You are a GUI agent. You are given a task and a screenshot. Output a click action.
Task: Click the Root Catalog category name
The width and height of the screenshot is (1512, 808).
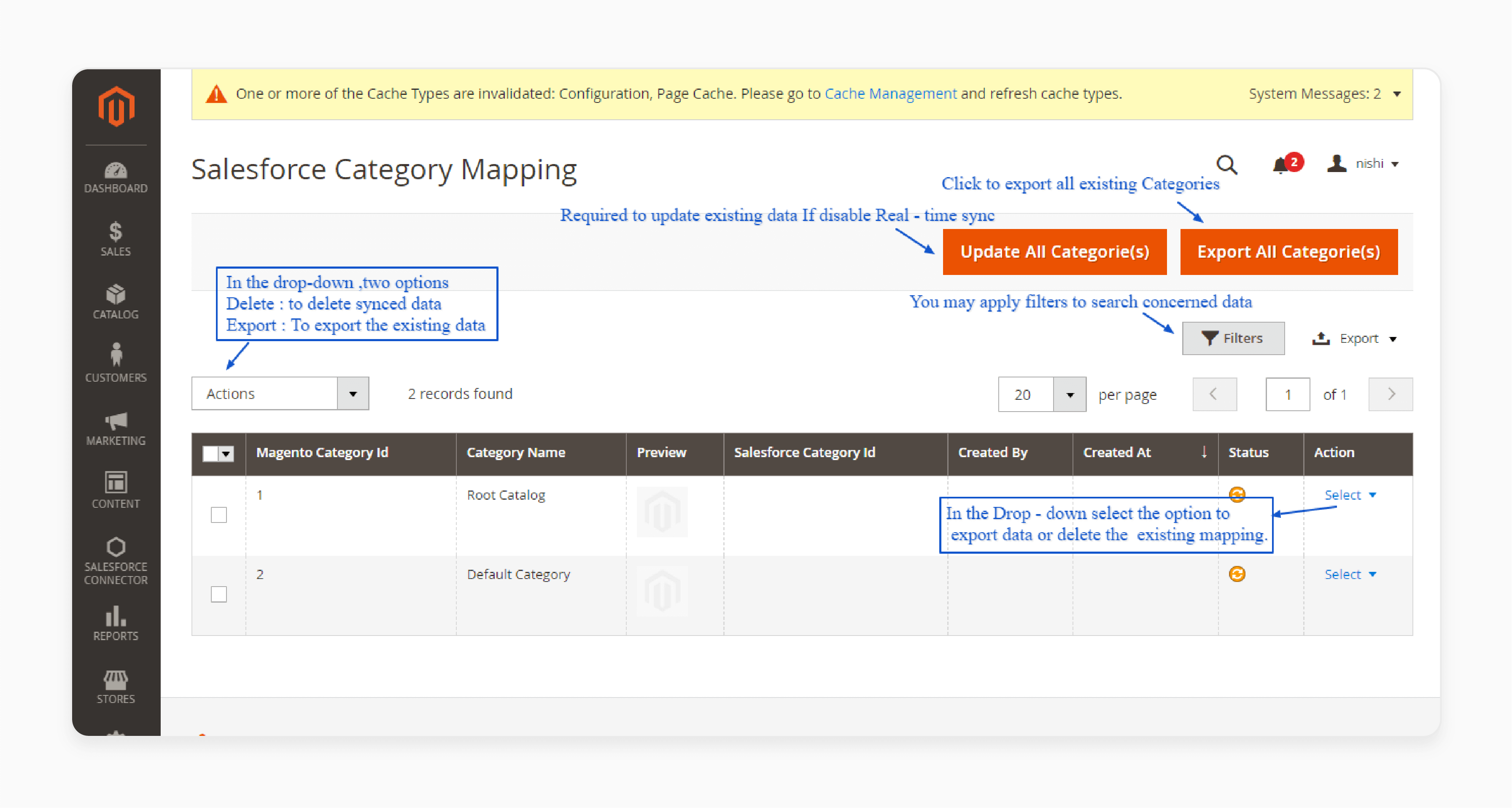(506, 495)
